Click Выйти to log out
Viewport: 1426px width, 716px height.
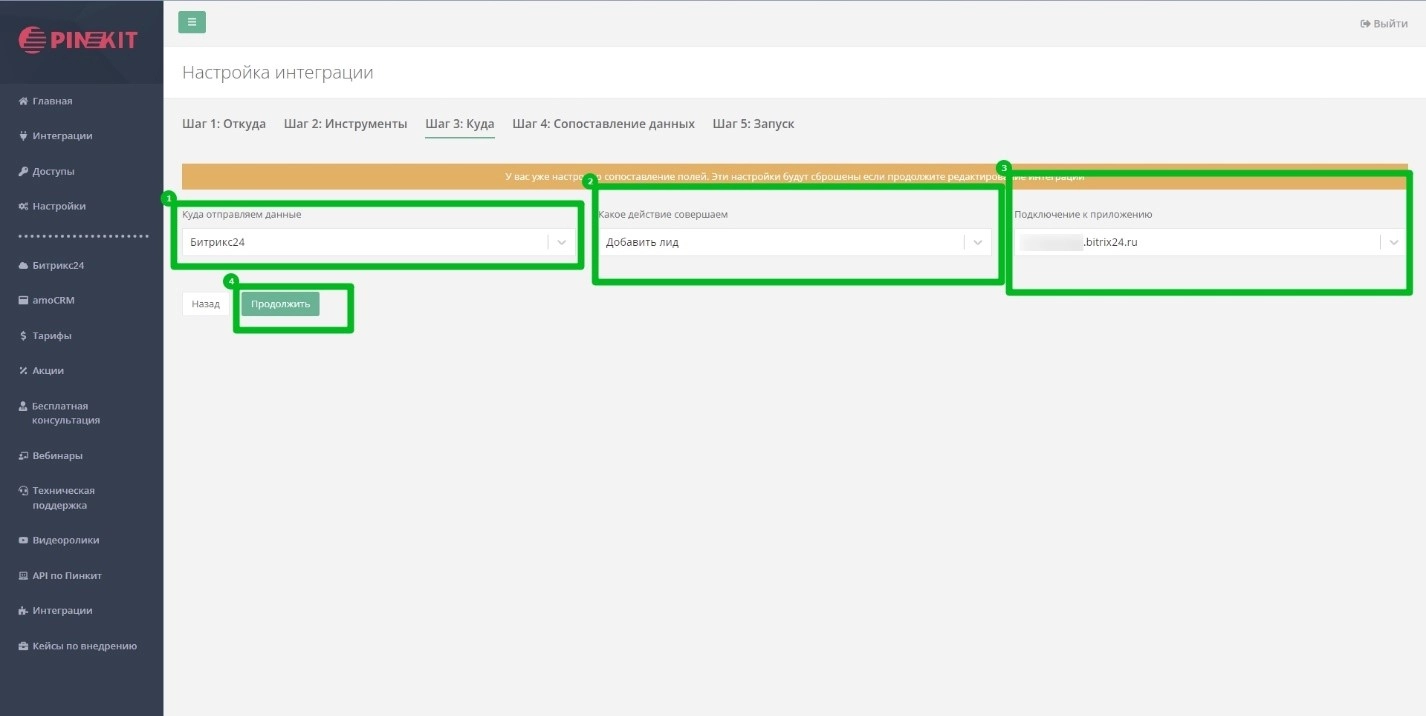click(x=1384, y=24)
